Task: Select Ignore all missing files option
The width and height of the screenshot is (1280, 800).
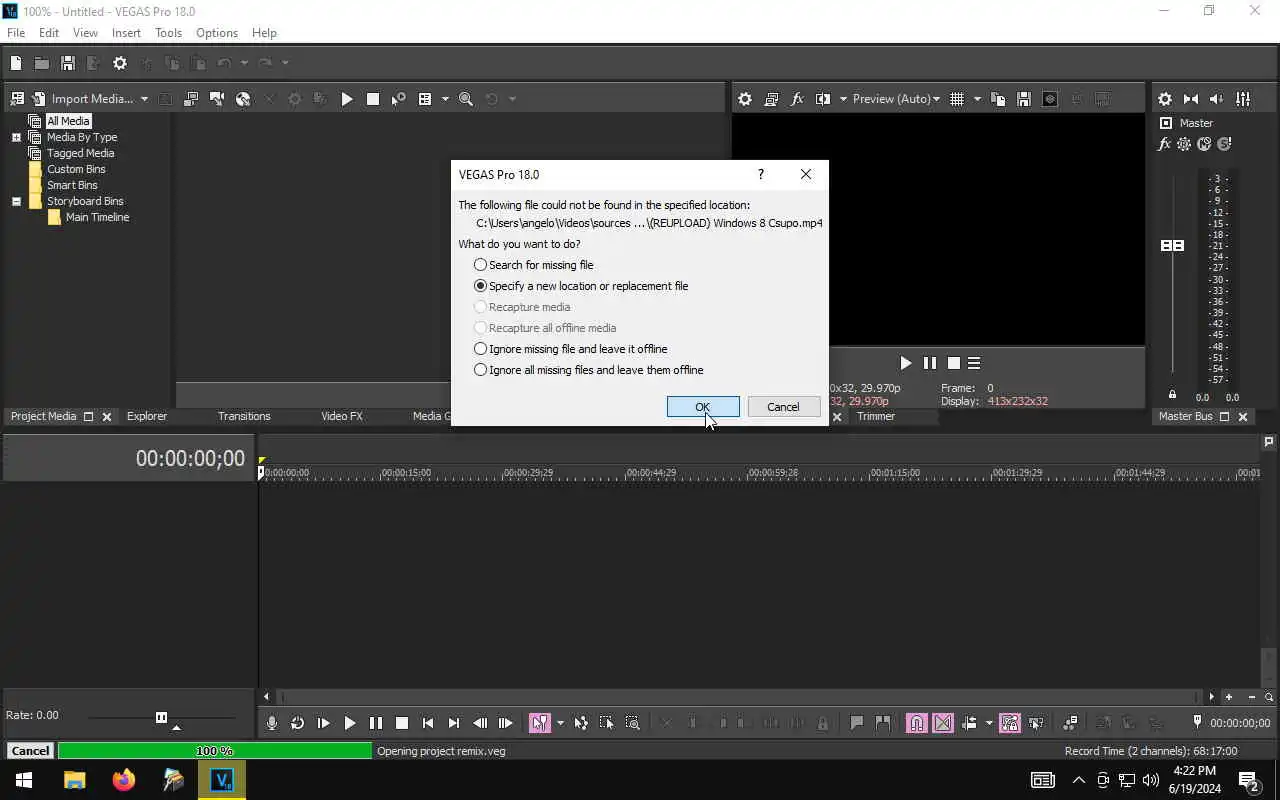Action: coord(589,370)
